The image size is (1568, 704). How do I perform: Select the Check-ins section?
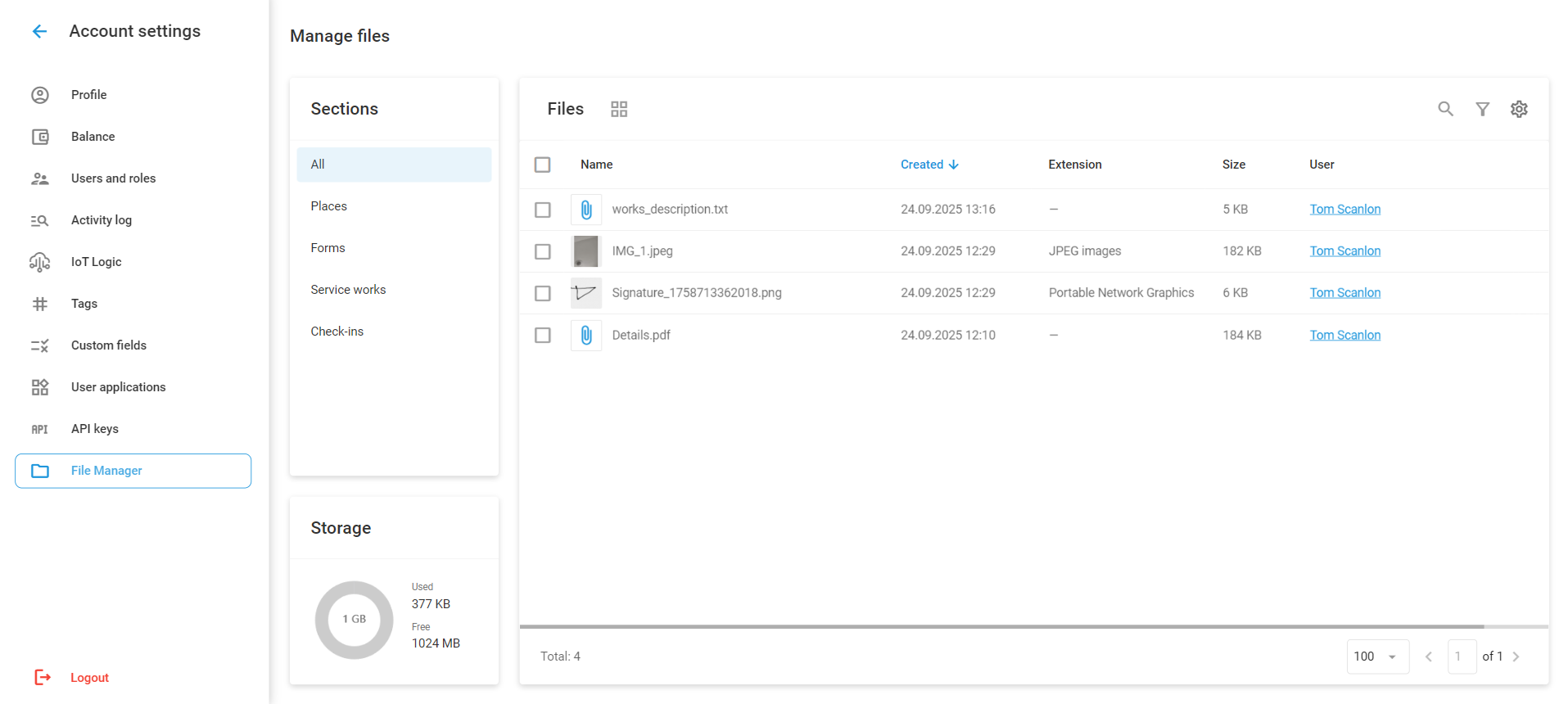[x=394, y=332]
